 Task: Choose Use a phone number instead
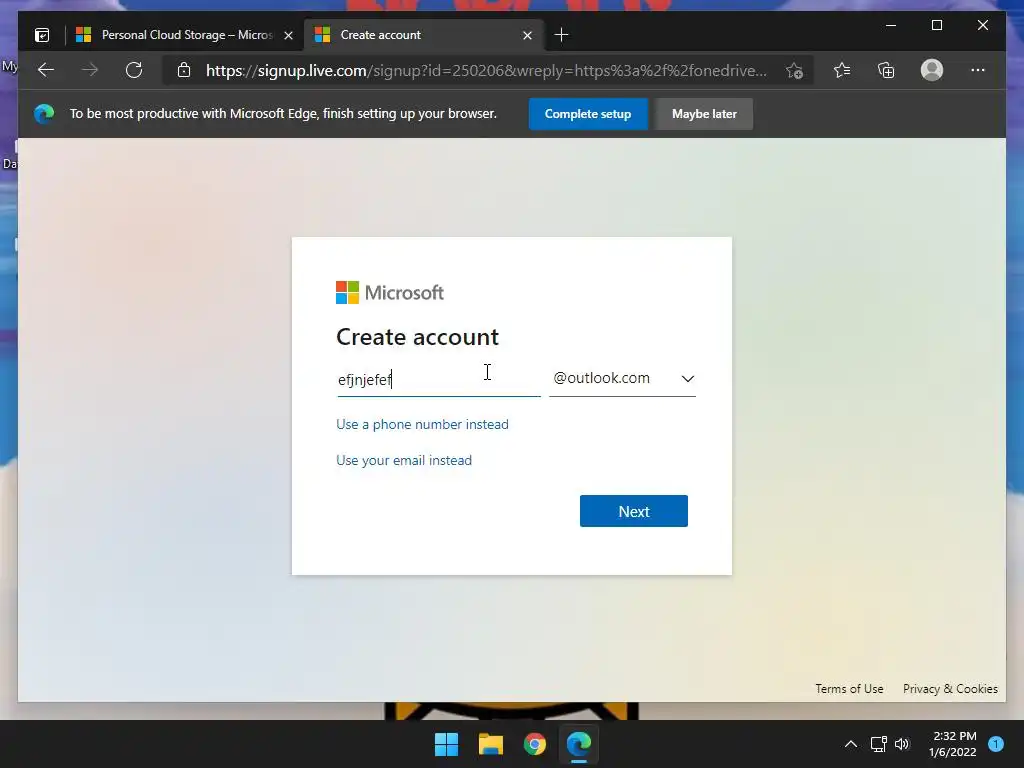[422, 424]
